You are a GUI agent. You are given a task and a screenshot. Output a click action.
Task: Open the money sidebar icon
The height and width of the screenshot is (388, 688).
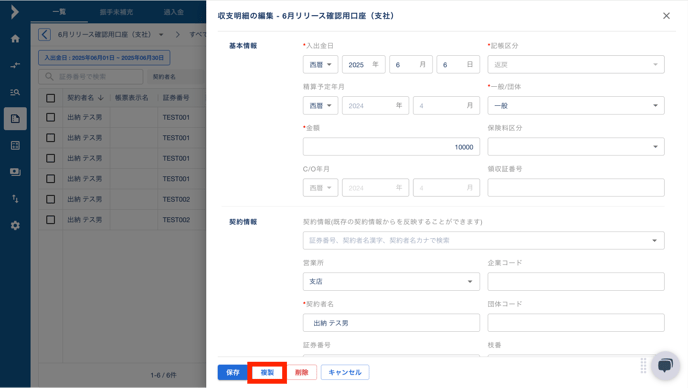15,172
